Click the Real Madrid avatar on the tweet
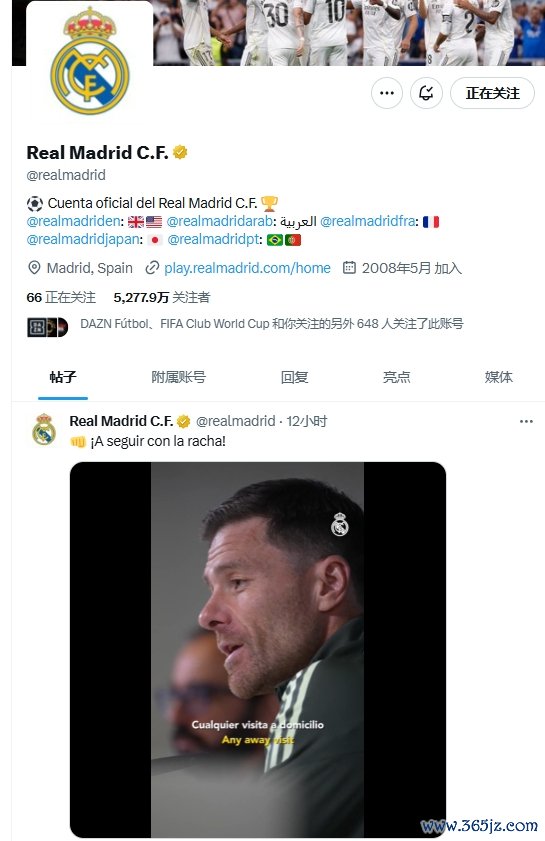Image resolution: width=545 pixels, height=841 pixels. [x=44, y=430]
